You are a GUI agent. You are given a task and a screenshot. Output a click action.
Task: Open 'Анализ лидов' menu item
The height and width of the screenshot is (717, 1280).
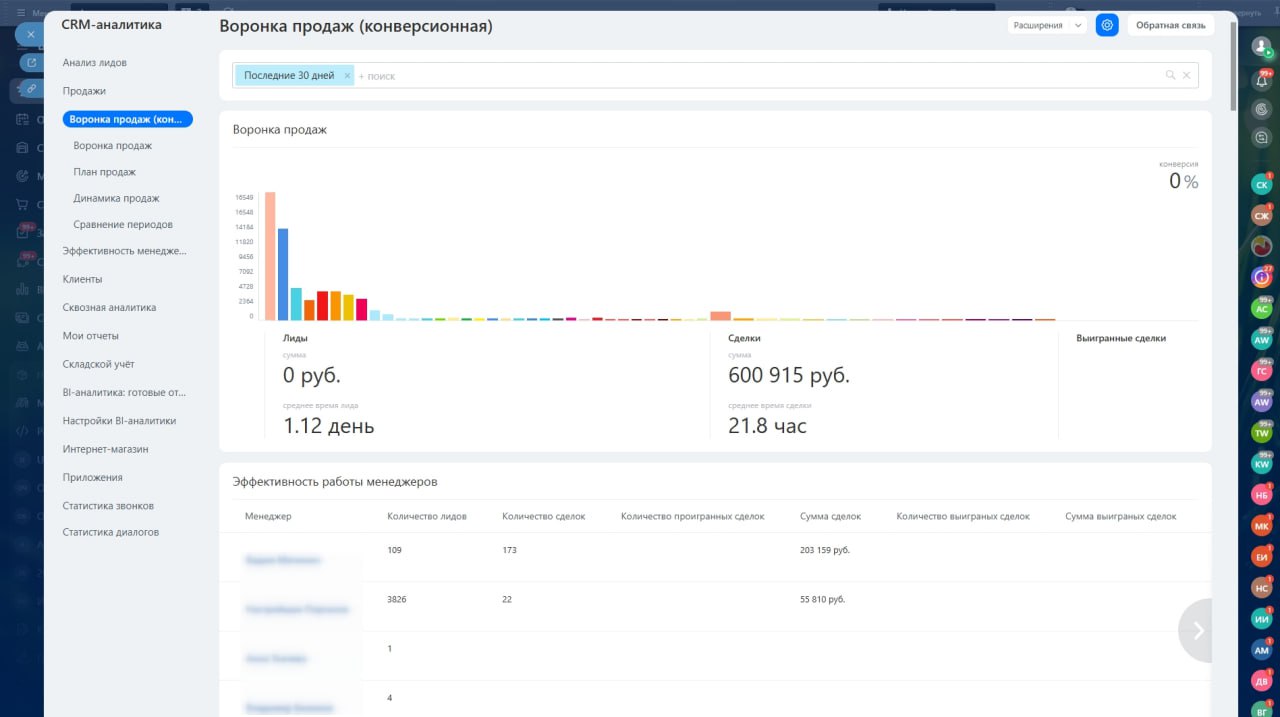[x=94, y=63]
